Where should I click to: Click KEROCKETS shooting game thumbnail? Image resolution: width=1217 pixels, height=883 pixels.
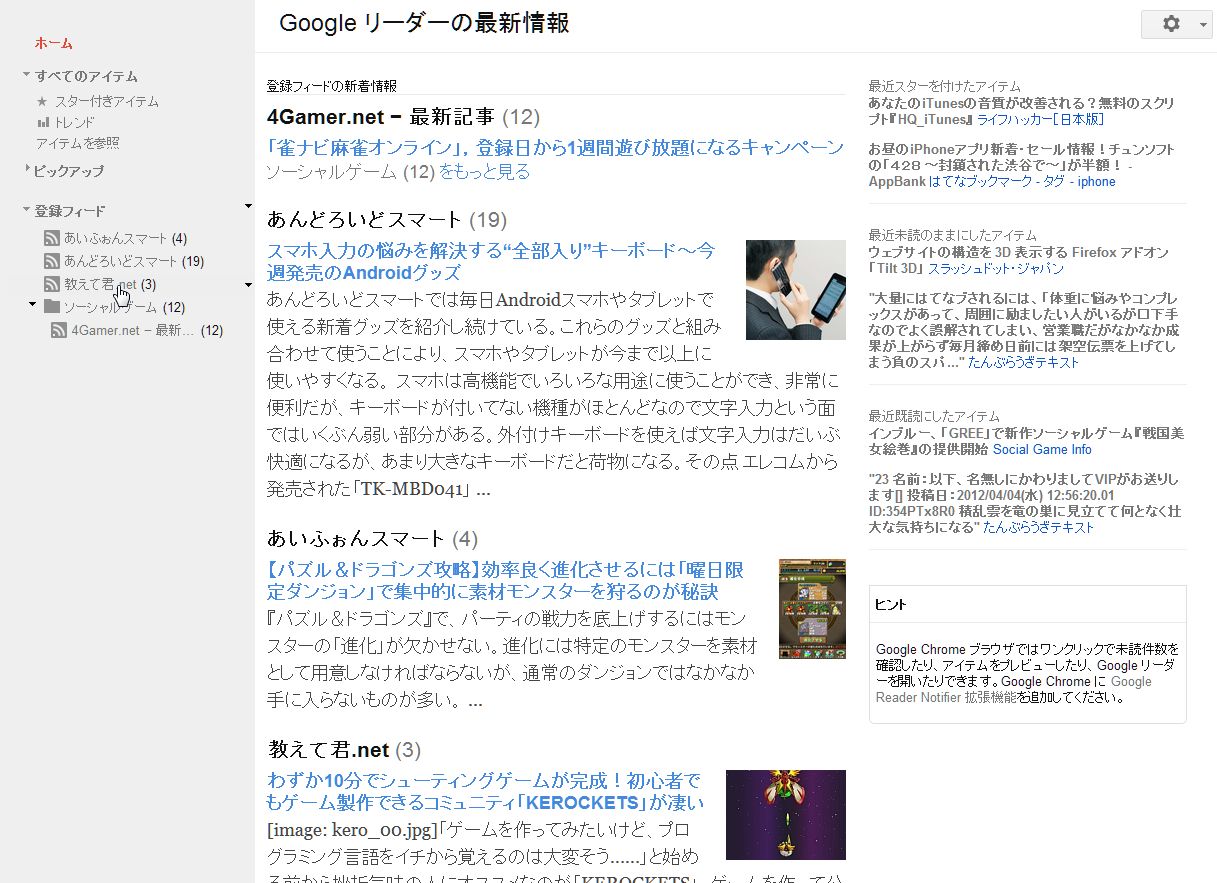pyautogui.click(x=785, y=815)
